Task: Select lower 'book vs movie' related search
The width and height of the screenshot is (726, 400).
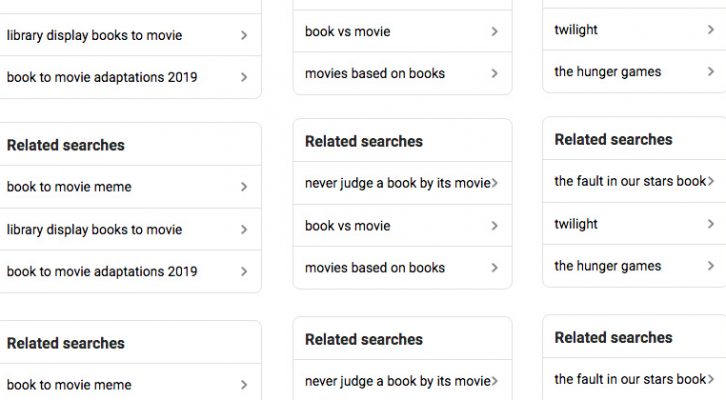Action: [x=347, y=226]
